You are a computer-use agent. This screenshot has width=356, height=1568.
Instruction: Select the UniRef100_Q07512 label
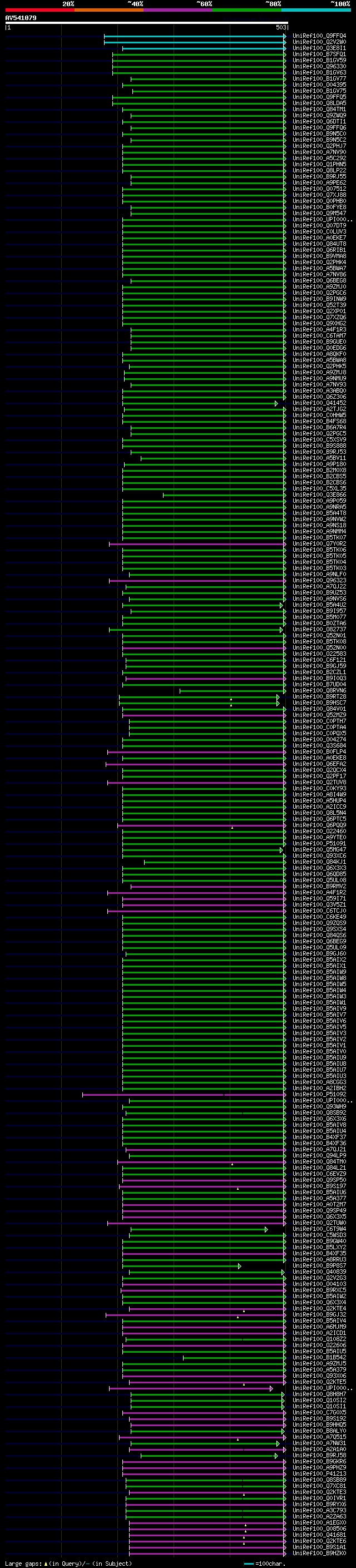click(x=319, y=189)
